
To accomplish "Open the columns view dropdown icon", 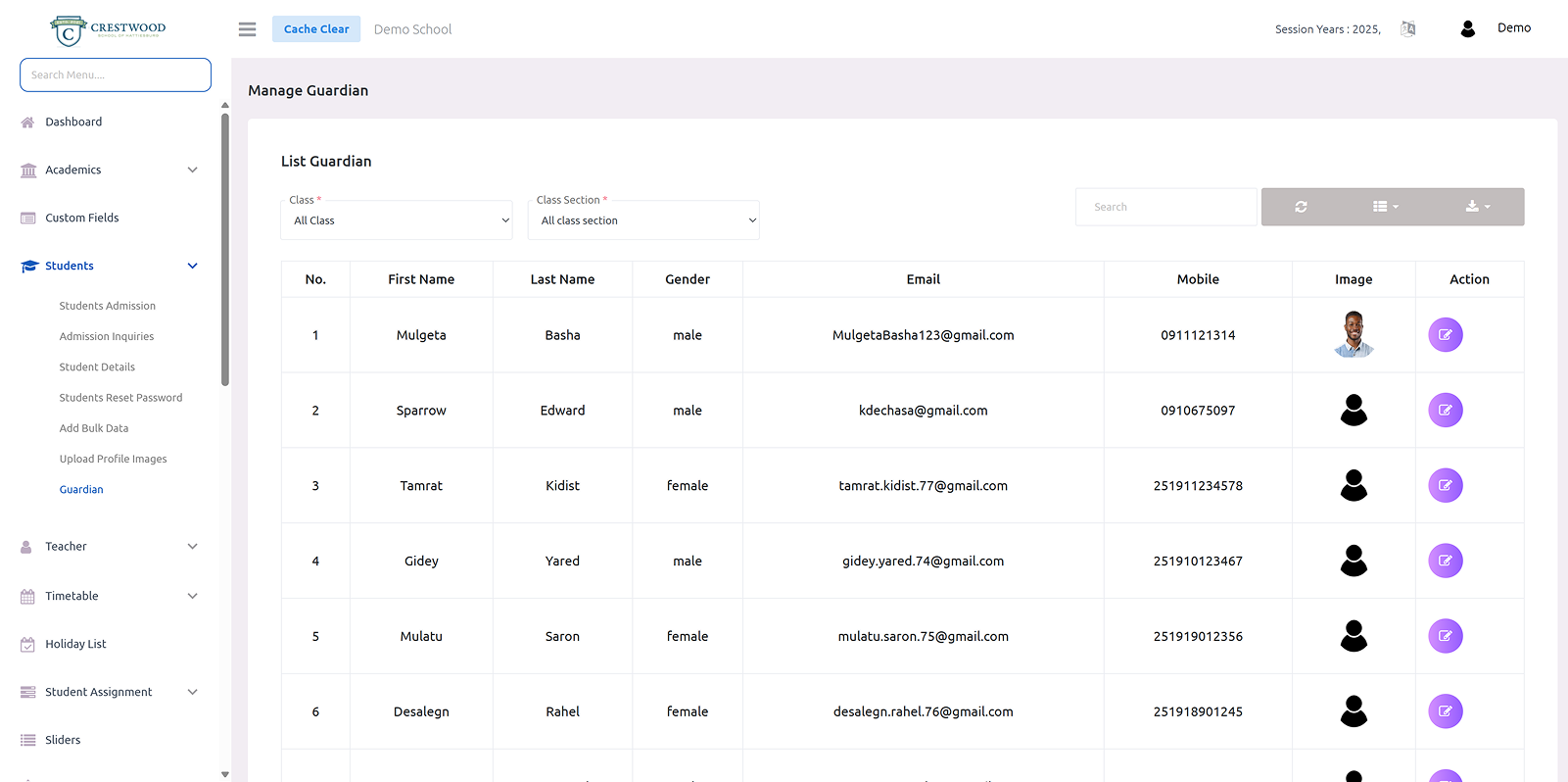I will [1385, 207].
